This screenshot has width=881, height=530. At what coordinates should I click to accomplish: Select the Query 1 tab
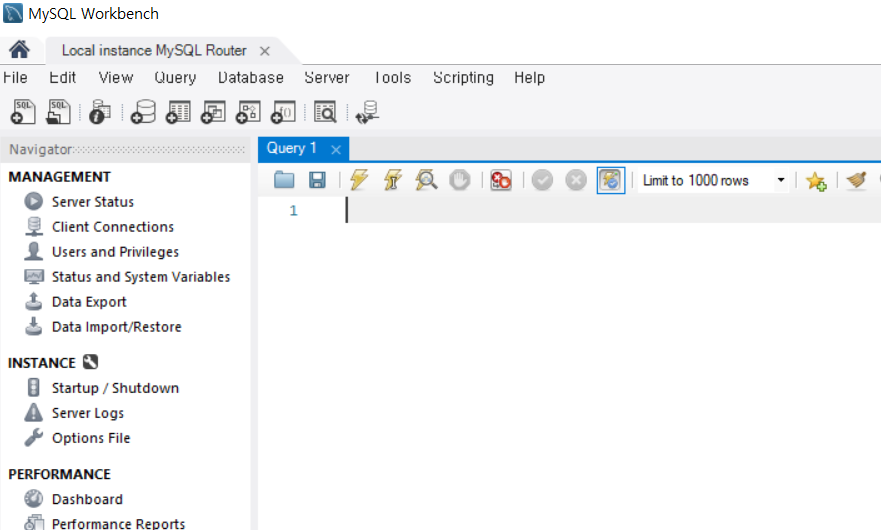click(x=292, y=148)
